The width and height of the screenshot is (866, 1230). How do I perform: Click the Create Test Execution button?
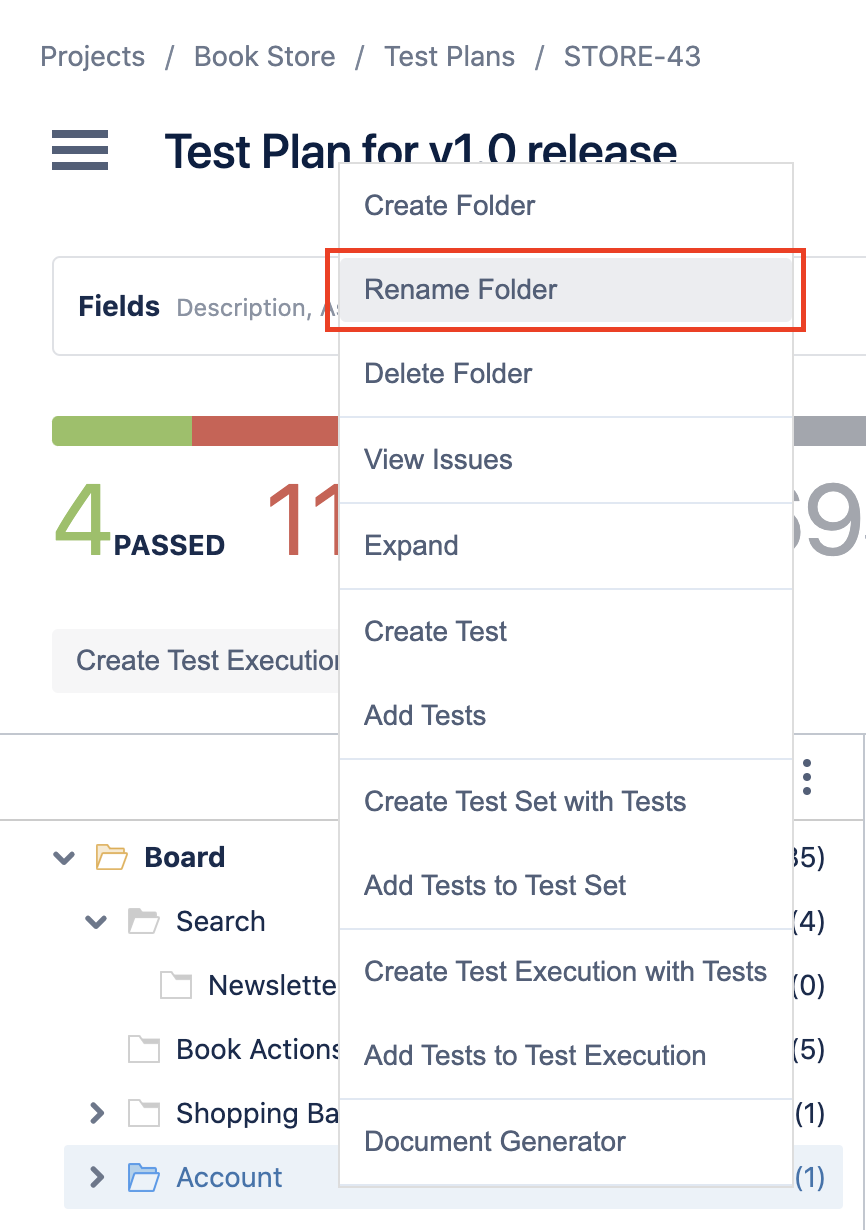point(197,661)
